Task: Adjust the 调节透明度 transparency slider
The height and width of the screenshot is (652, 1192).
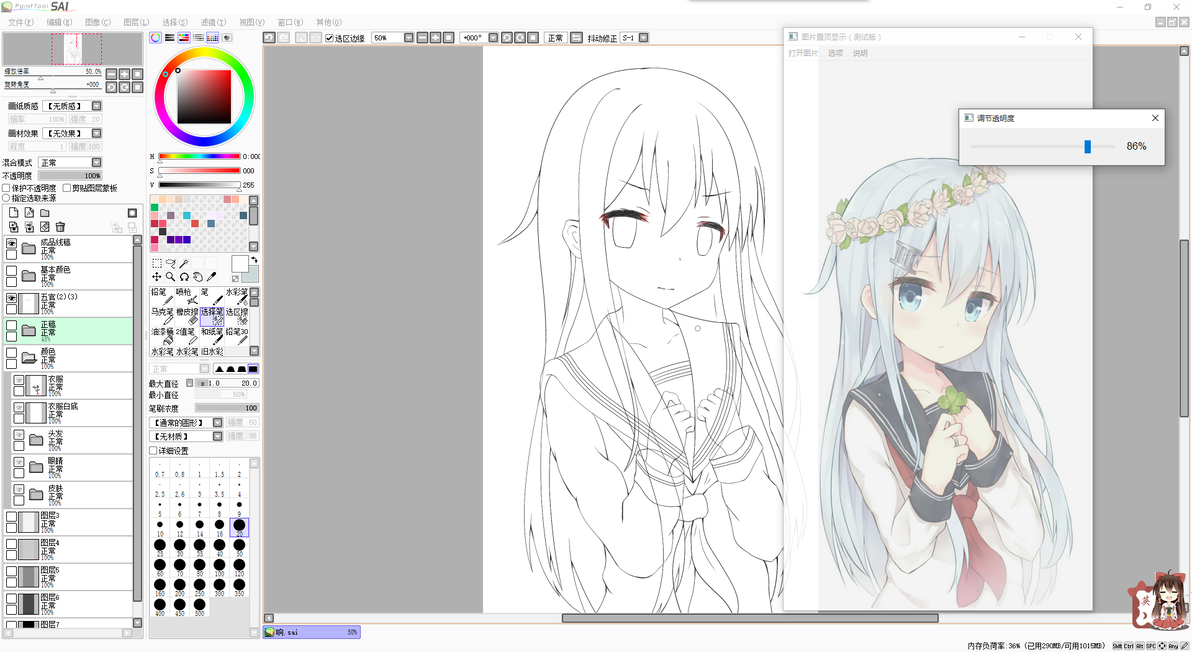Action: point(1088,146)
